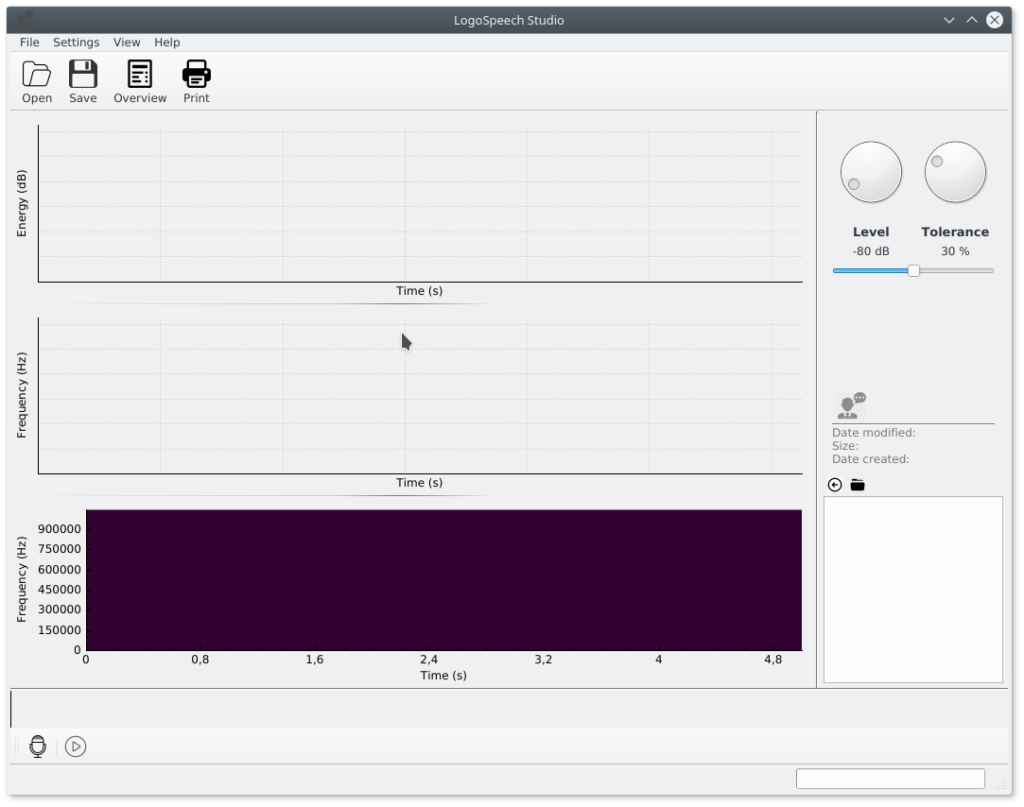Screen dimensions: 1024x807
Task: Open the Settings menu
Action: (x=76, y=42)
